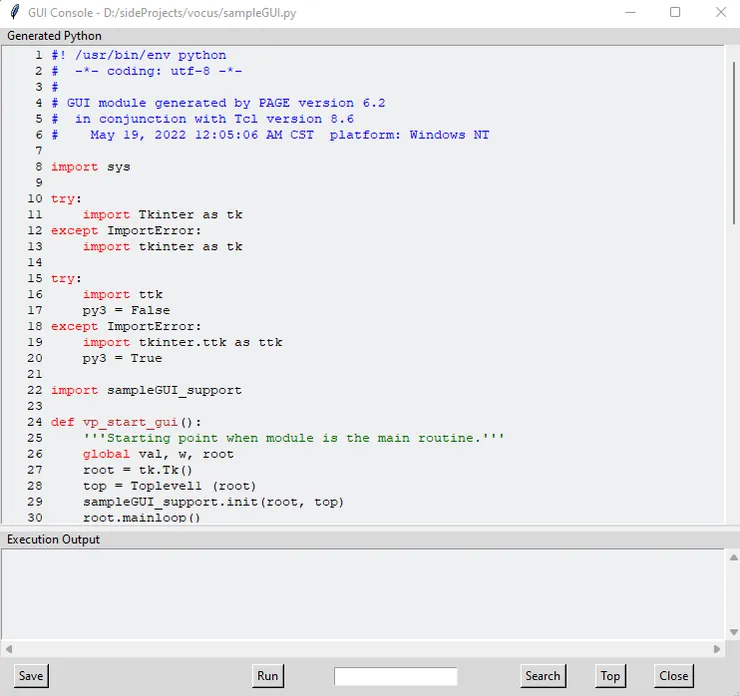Maximize the GUI Console window

(x=675, y=13)
